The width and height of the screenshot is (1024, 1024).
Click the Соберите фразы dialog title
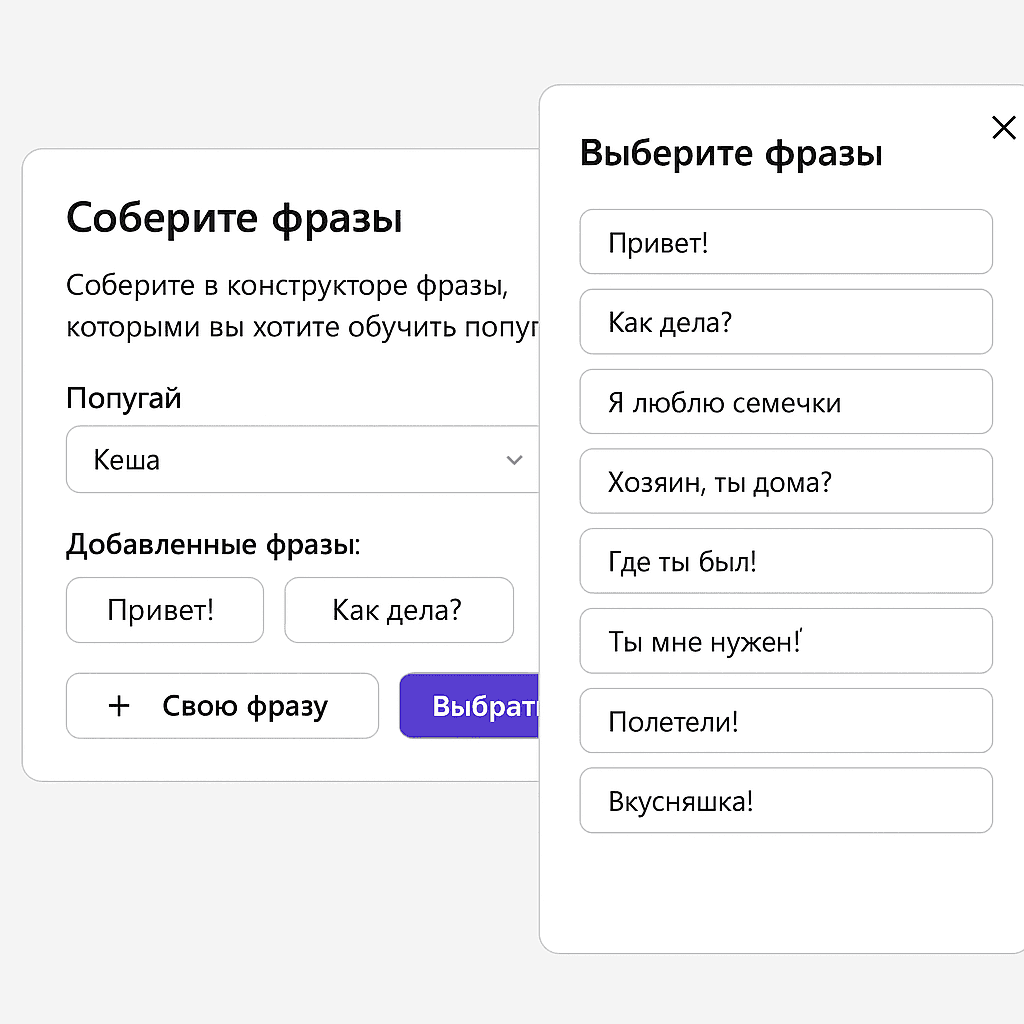click(234, 218)
